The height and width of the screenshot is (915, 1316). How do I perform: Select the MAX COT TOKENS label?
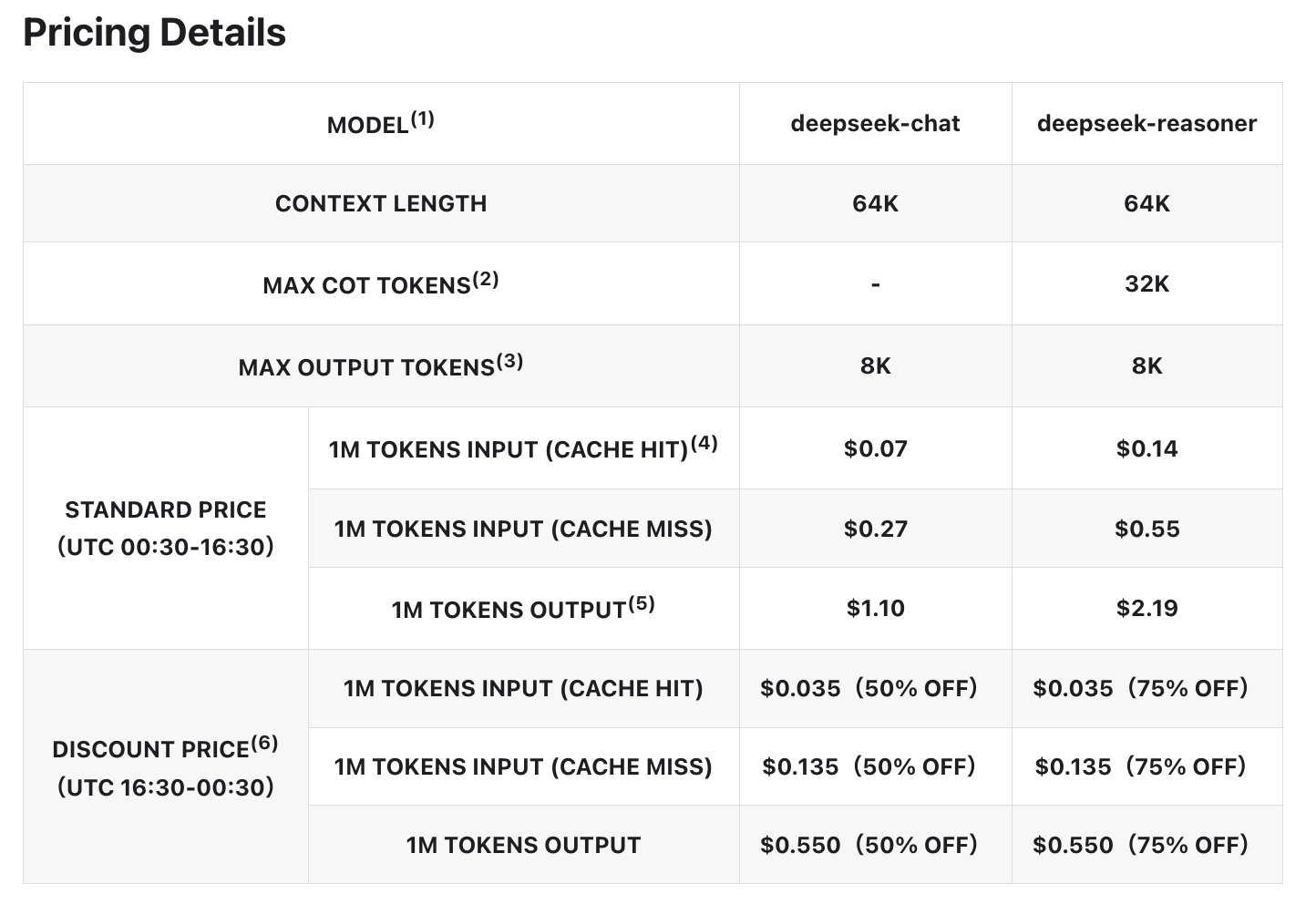(x=381, y=283)
